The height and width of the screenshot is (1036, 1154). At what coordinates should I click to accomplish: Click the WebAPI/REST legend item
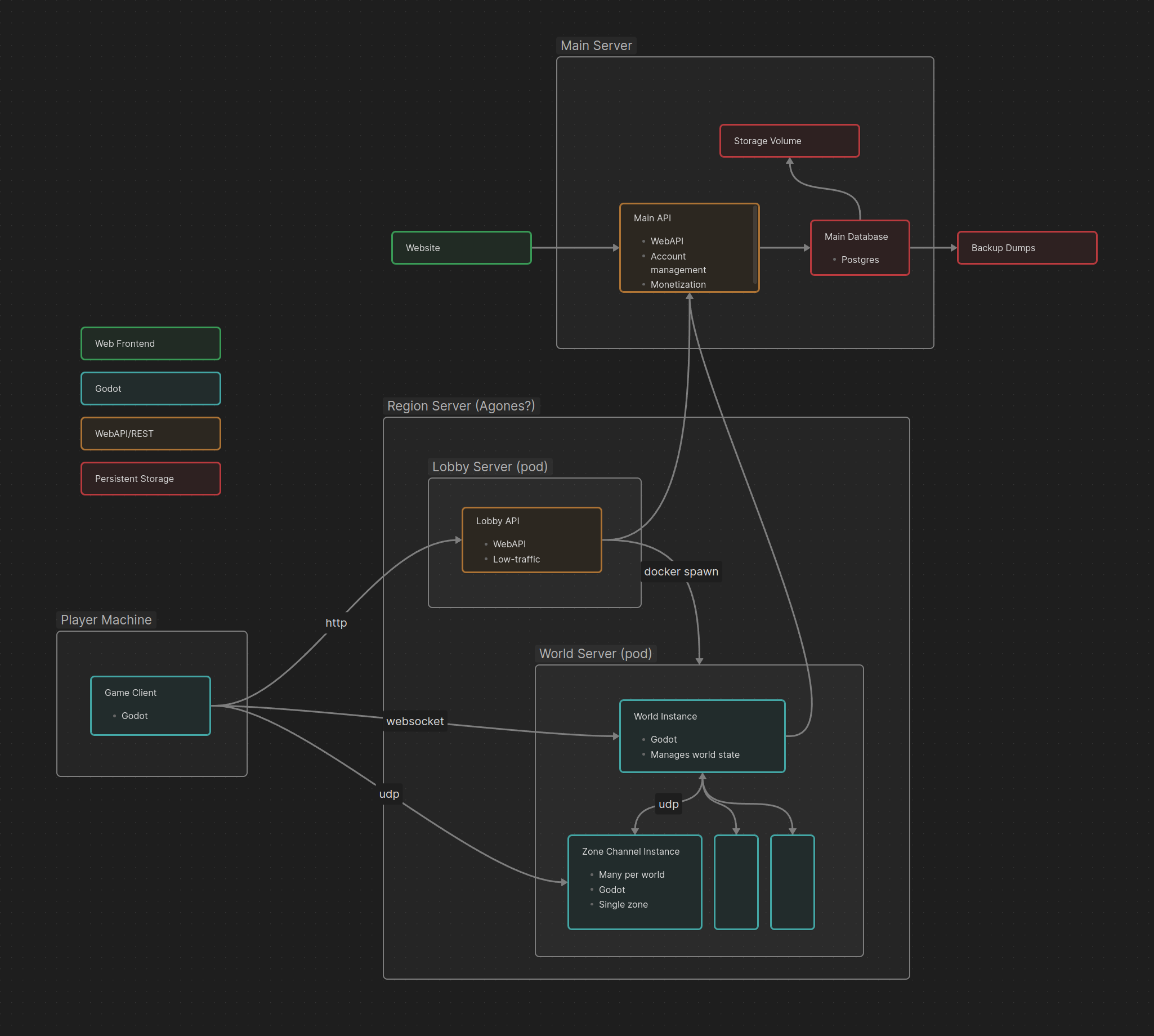tap(150, 433)
